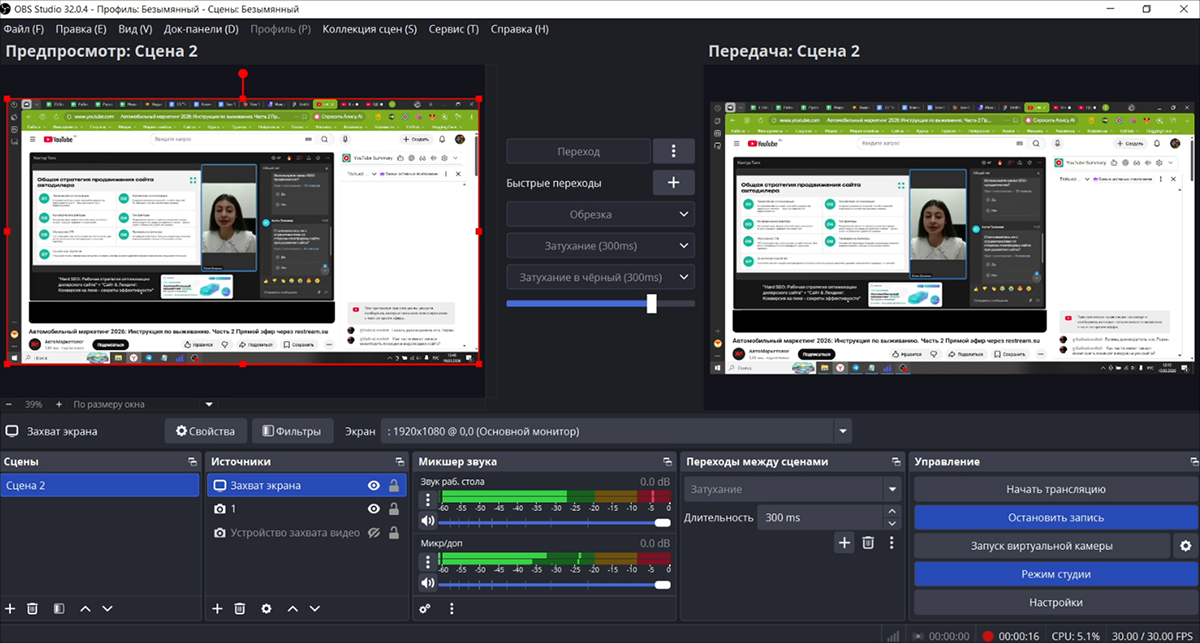Click the Остановить запись button

click(x=1055, y=518)
